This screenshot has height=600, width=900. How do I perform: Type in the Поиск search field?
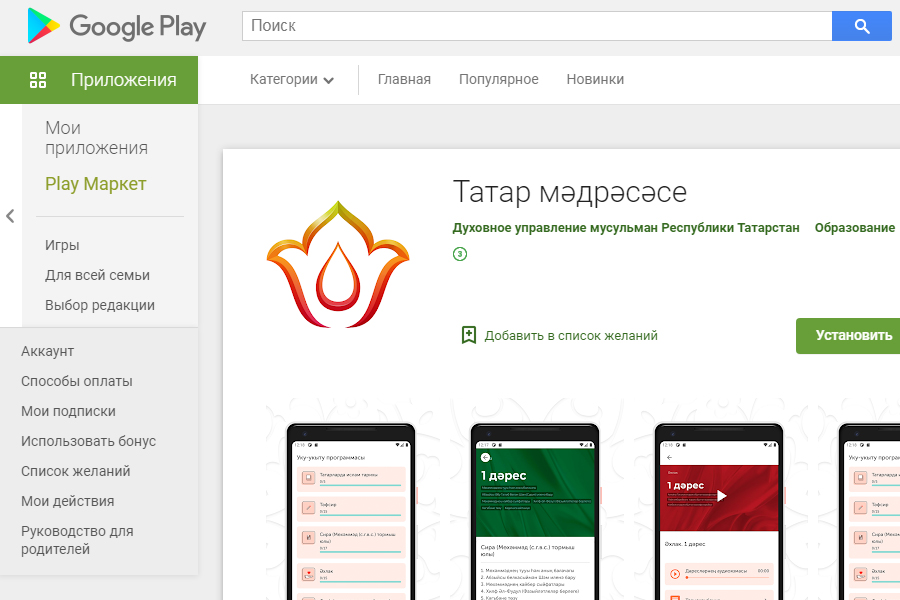(536, 26)
